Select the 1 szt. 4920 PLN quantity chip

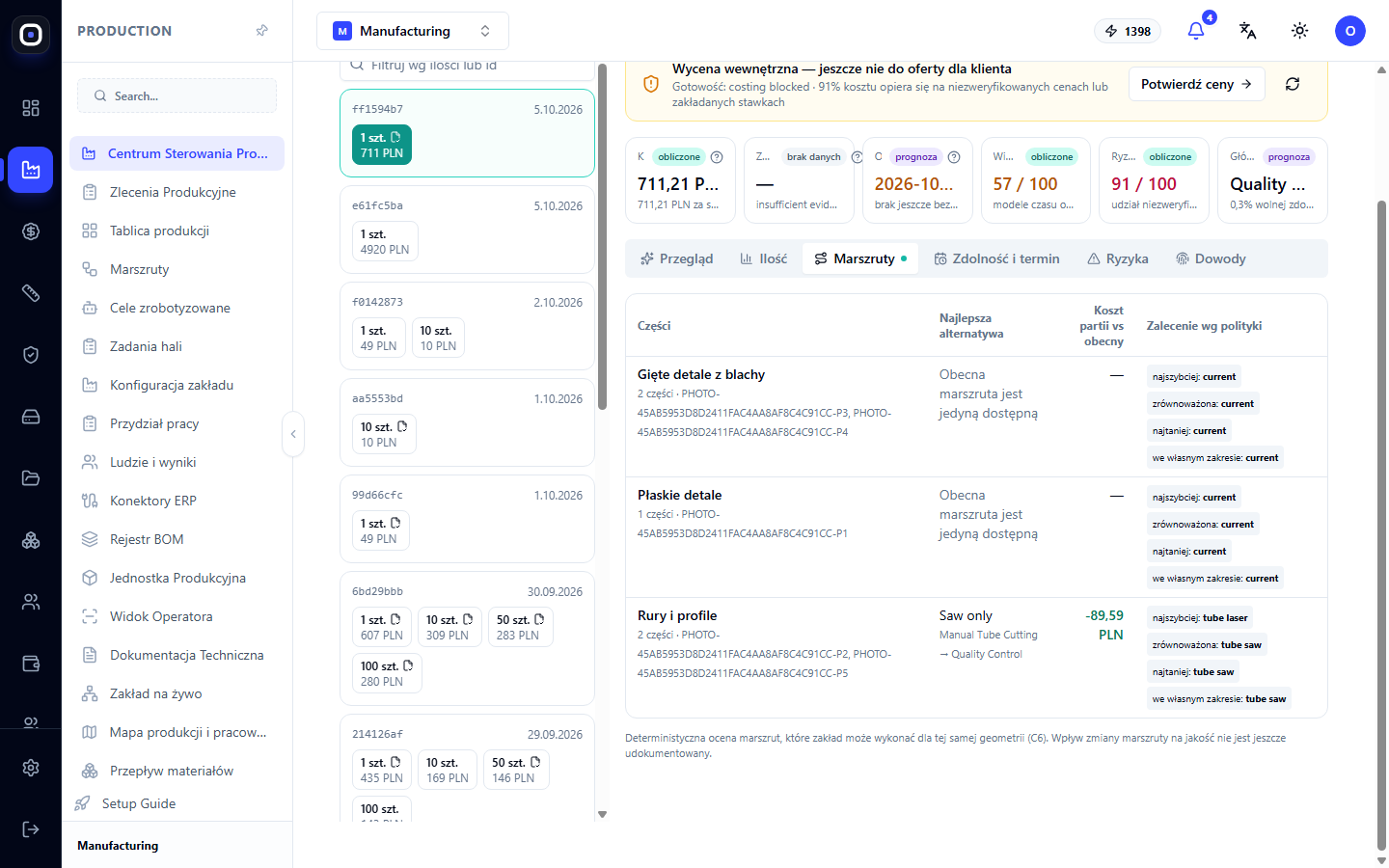click(x=385, y=241)
